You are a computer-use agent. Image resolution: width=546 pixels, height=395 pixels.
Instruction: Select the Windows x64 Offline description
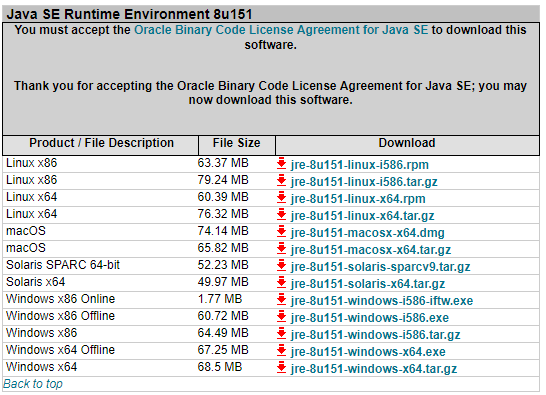pyautogui.click(x=60, y=350)
